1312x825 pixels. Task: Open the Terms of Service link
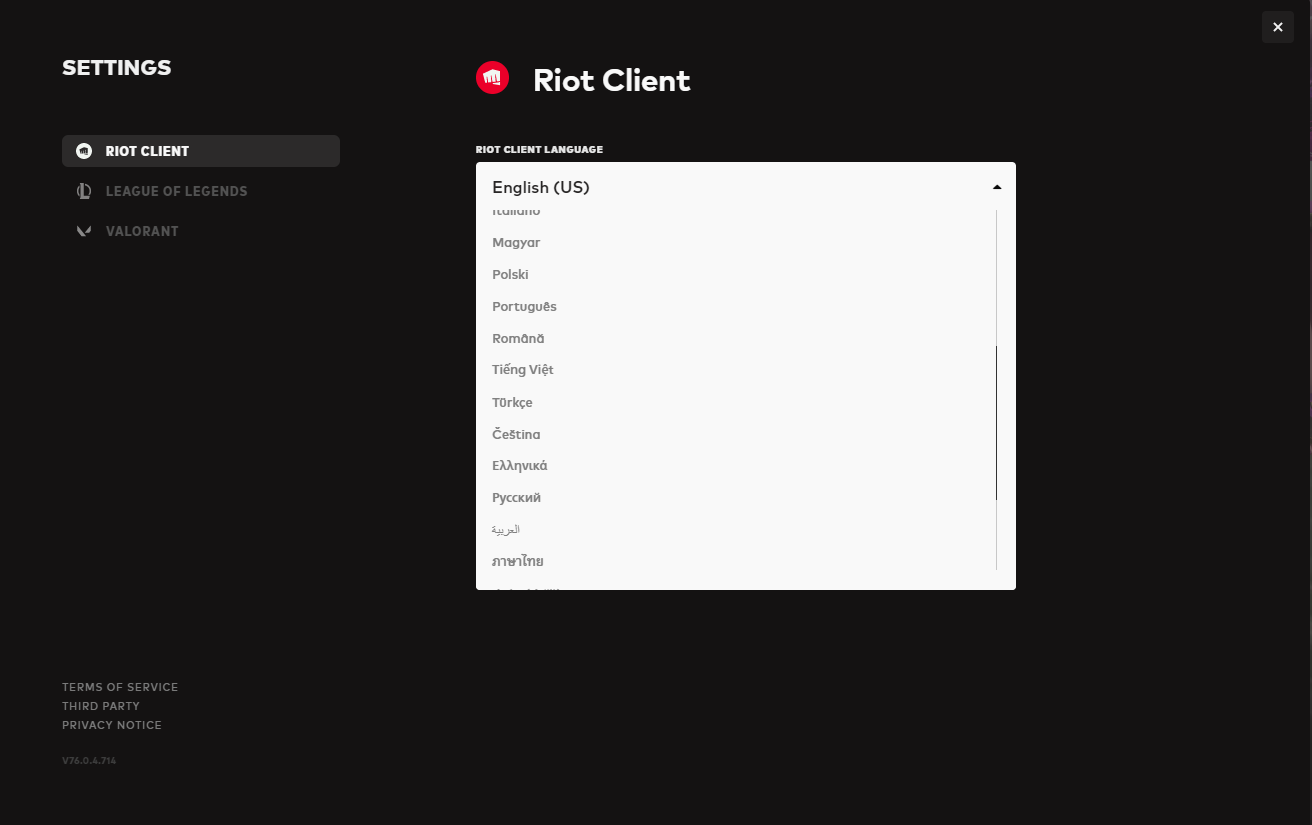click(120, 687)
